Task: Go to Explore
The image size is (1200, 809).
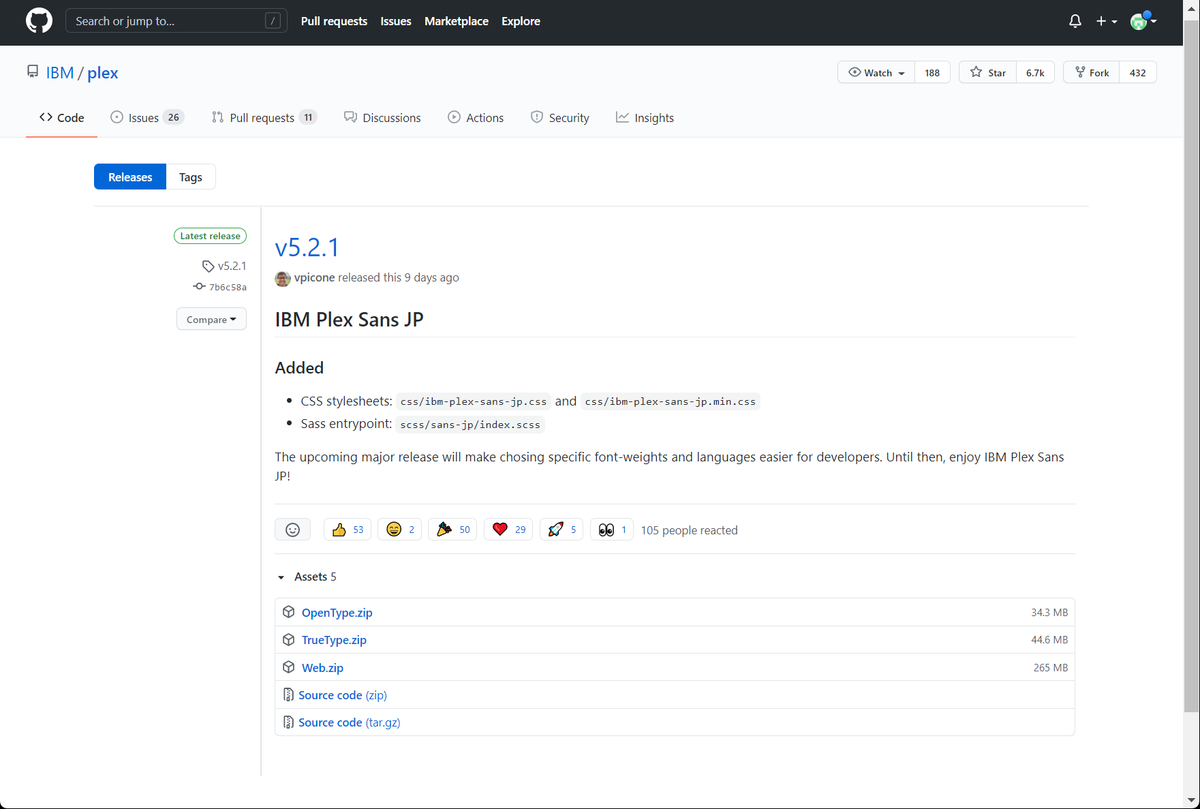Action: pos(521,21)
